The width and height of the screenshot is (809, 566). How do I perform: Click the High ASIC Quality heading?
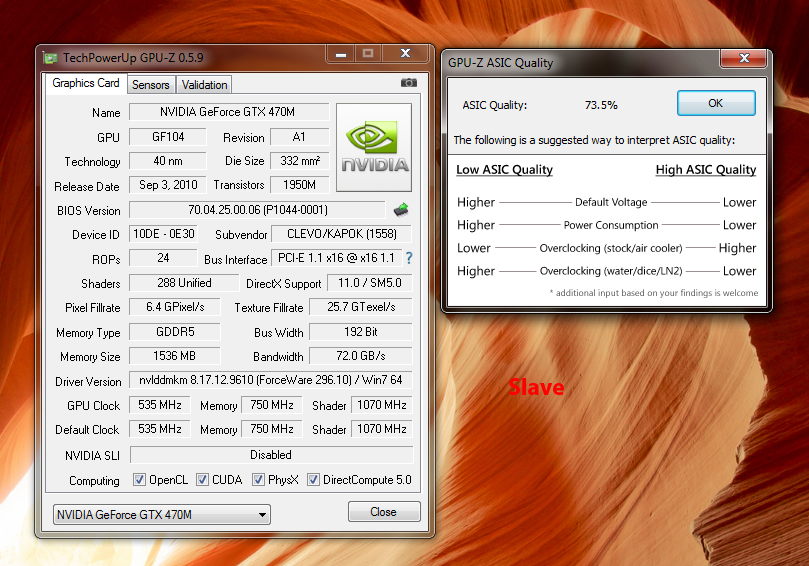pos(706,170)
